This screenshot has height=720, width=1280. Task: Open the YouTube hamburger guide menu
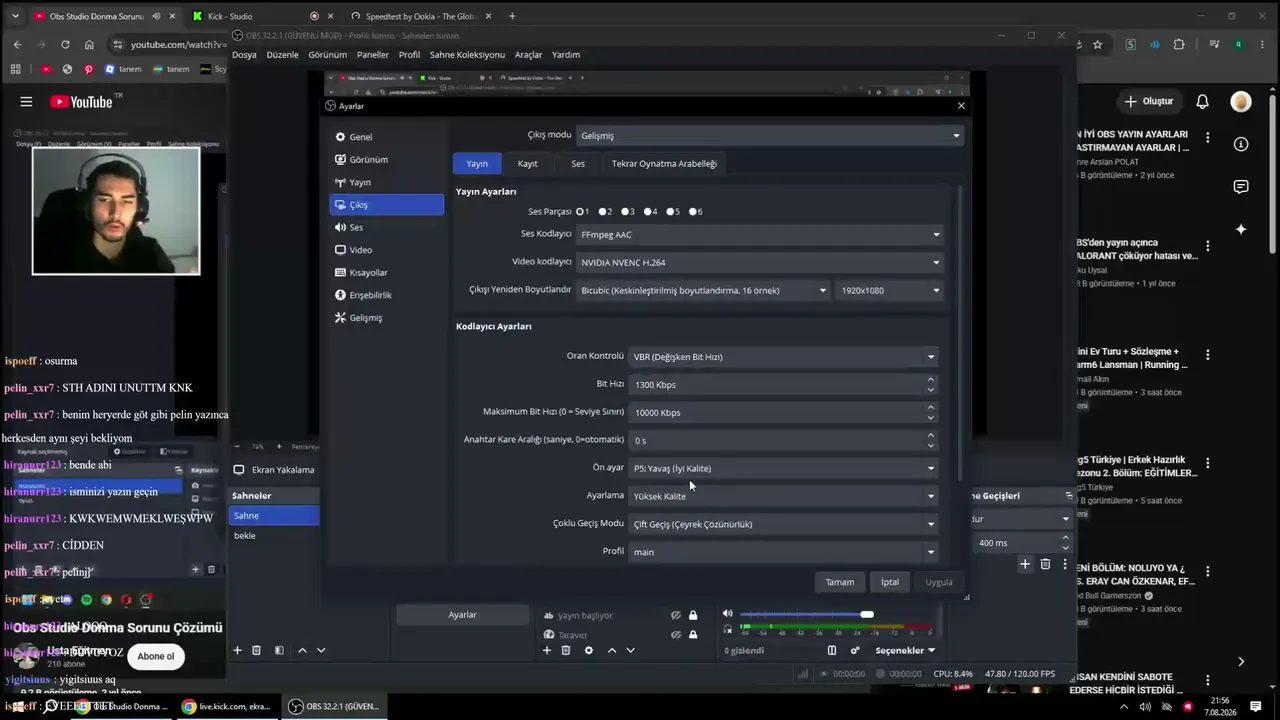click(26, 101)
